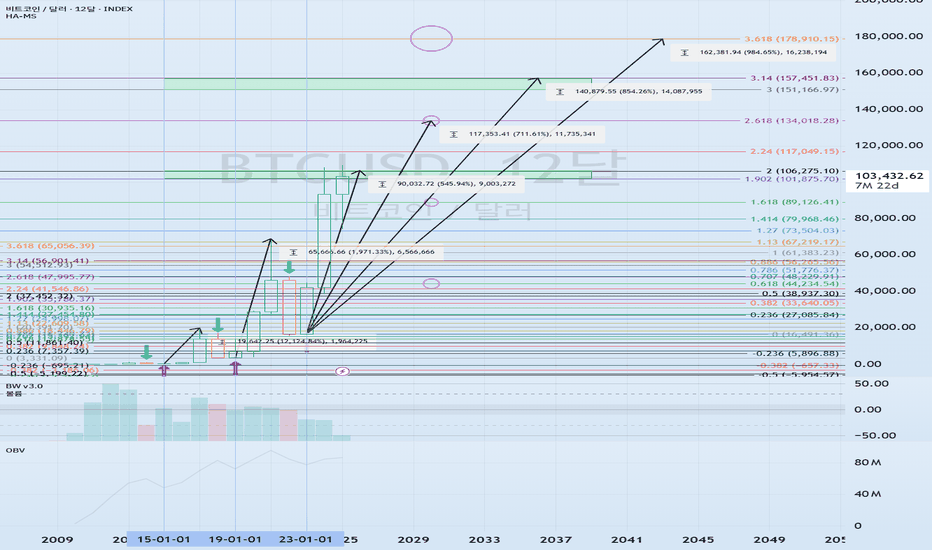Open the HA-MS indicator legend
The height and width of the screenshot is (550, 932).
21,17
